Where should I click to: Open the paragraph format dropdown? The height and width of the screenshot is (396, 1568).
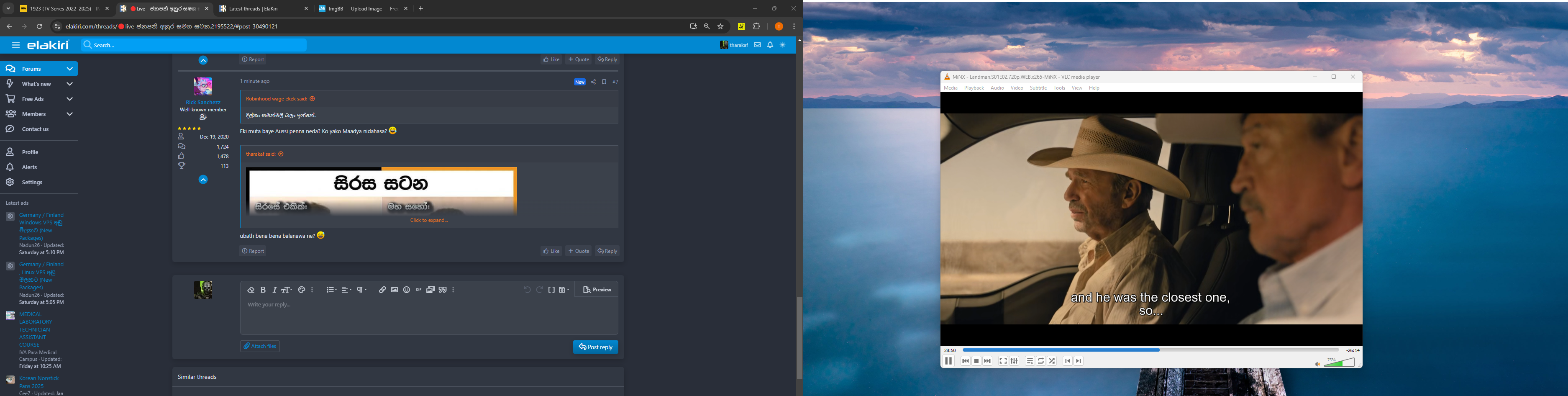[x=362, y=290]
